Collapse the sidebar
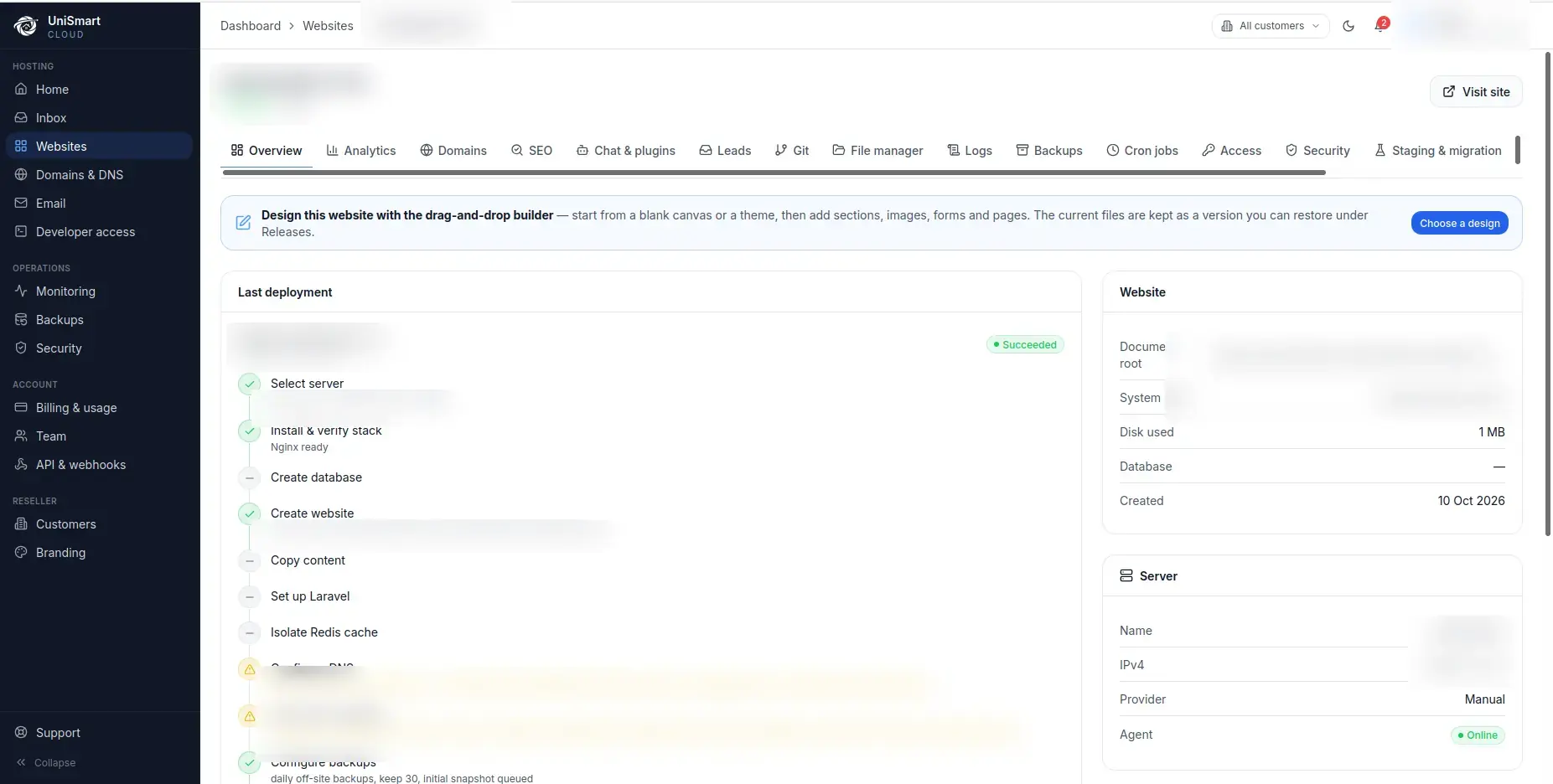This screenshot has width=1553, height=784. point(46,763)
